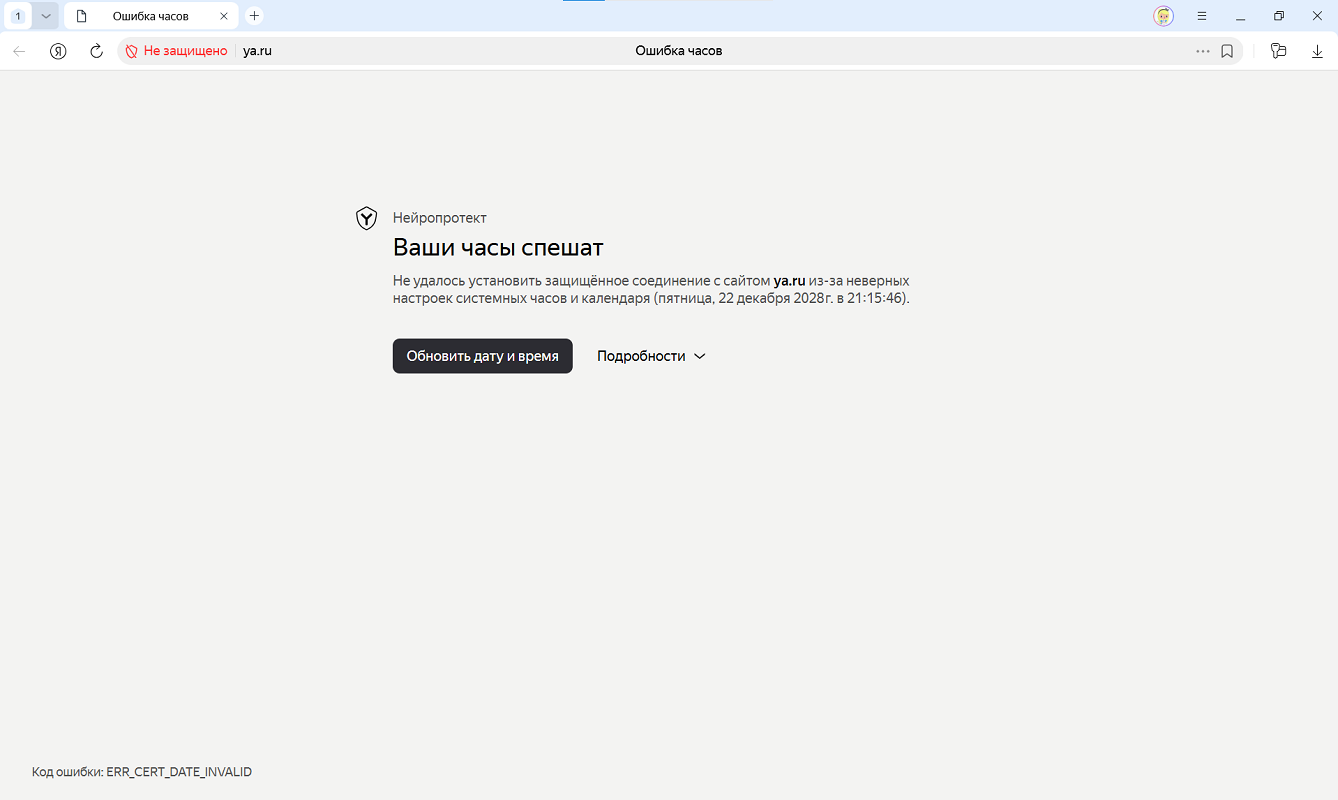This screenshot has height=800, width=1338.
Task: Reload the current page
Action: (x=96, y=51)
